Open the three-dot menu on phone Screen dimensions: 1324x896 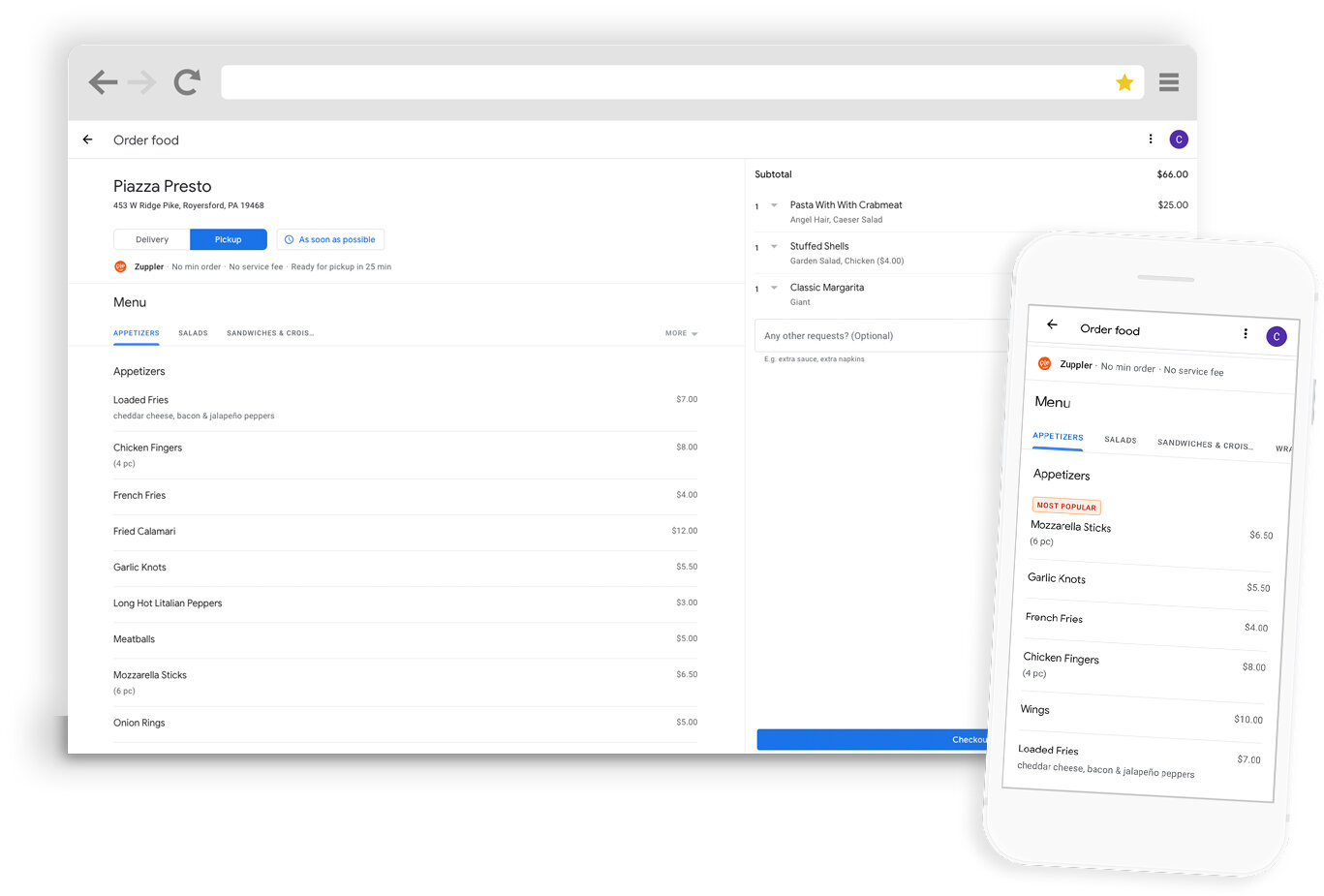coord(1245,333)
